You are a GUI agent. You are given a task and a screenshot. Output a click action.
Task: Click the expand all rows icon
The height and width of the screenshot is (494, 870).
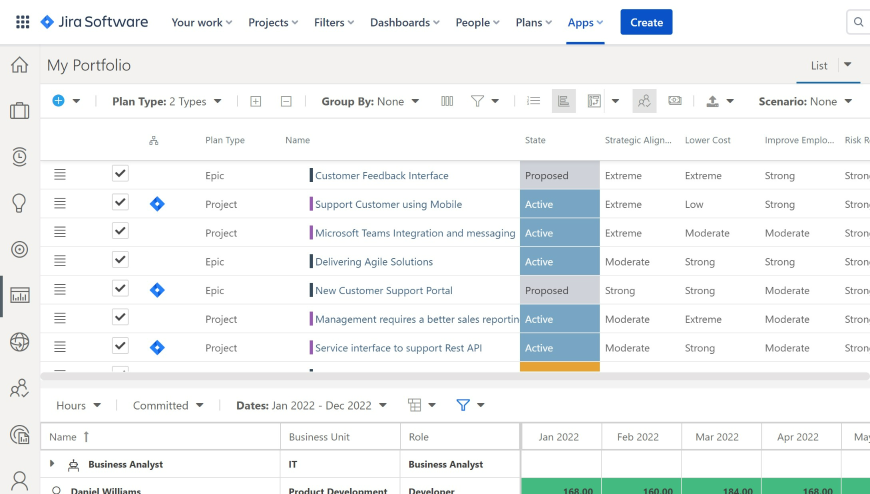click(x=256, y=101)
